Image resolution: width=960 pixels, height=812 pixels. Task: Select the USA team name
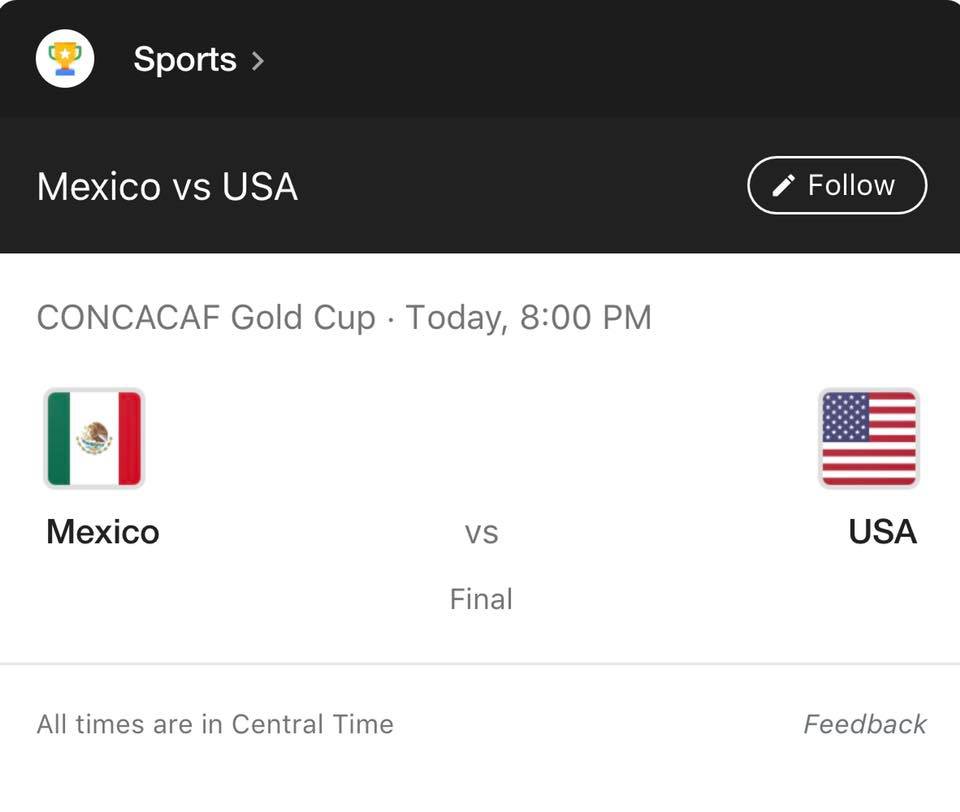(x=882, y=531)
